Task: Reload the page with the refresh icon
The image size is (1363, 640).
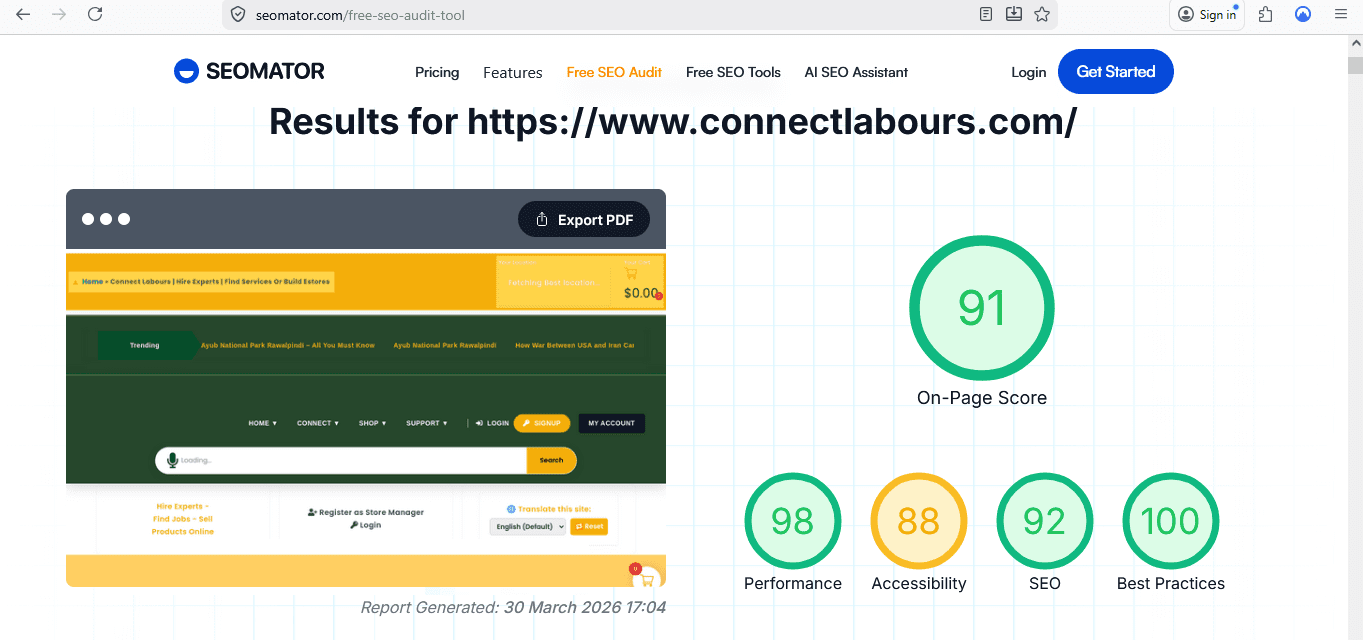Action: [95, 14]
